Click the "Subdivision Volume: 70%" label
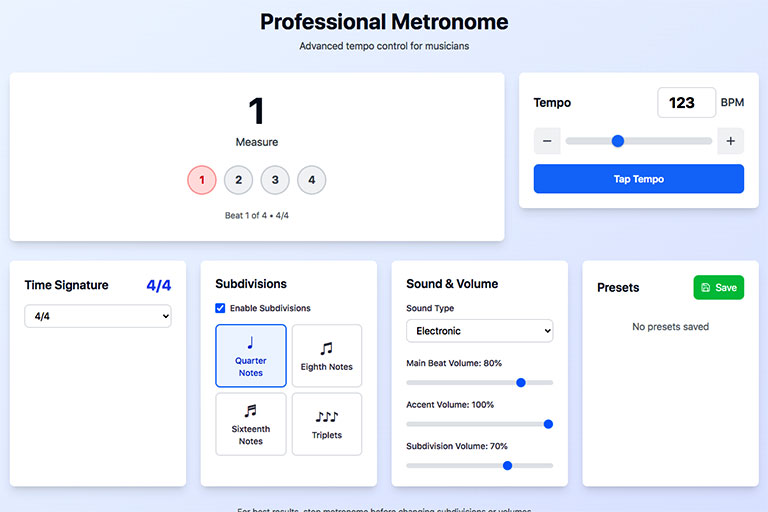Viewport: 768px width, 512px height. tap(457, 446)
